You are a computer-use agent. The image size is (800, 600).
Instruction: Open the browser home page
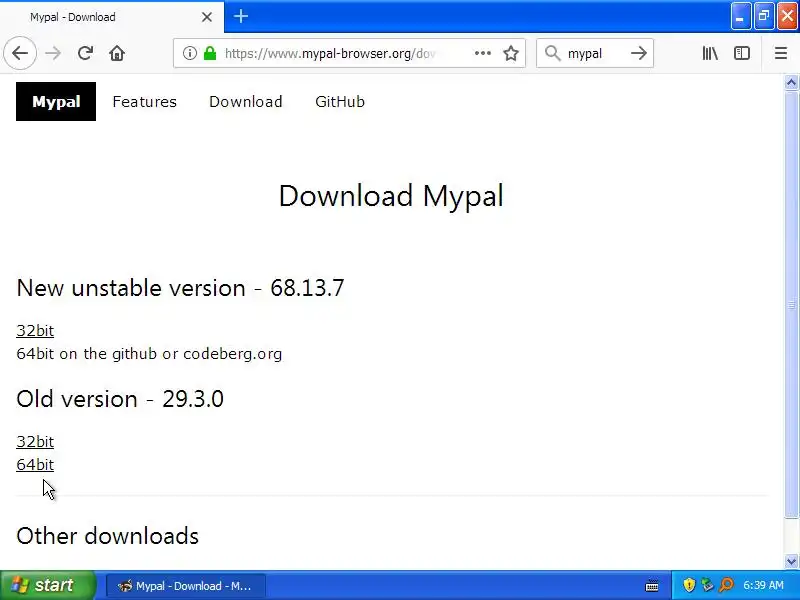(x=117, y=53)
